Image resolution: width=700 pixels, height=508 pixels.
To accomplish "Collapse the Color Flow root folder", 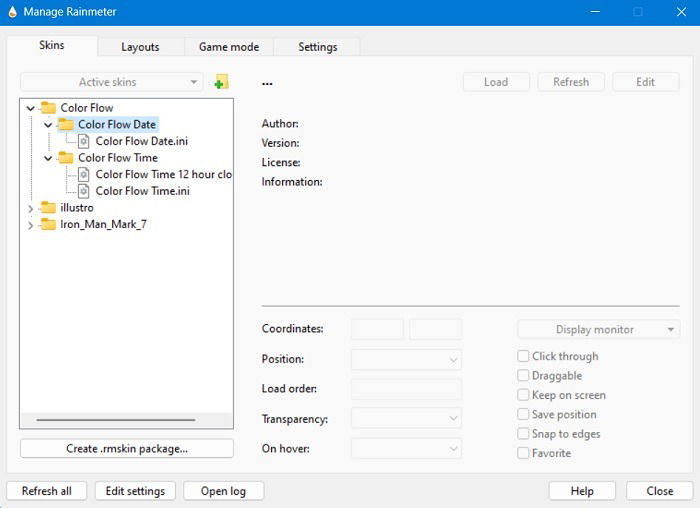I will coord(30,108).
